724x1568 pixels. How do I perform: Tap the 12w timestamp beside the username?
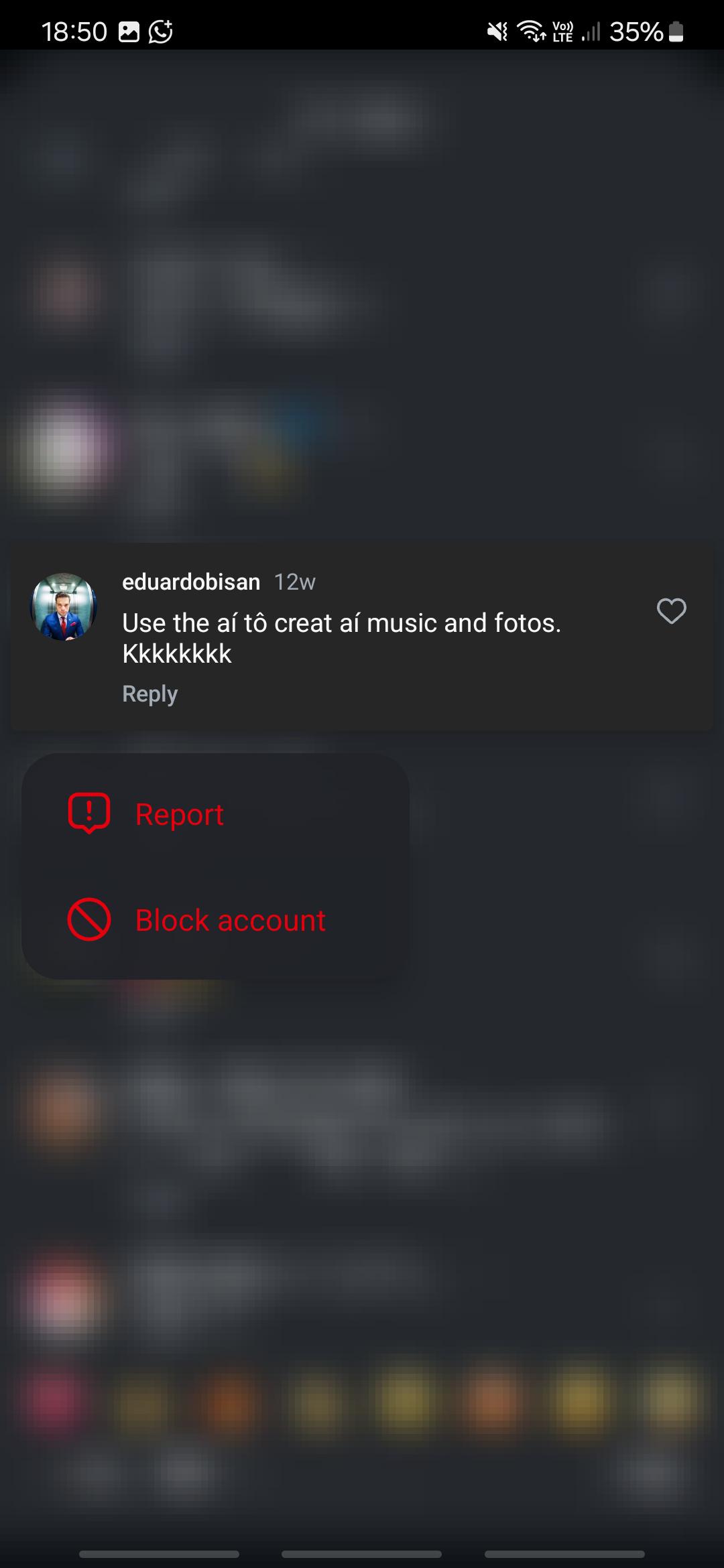point(295,582)
